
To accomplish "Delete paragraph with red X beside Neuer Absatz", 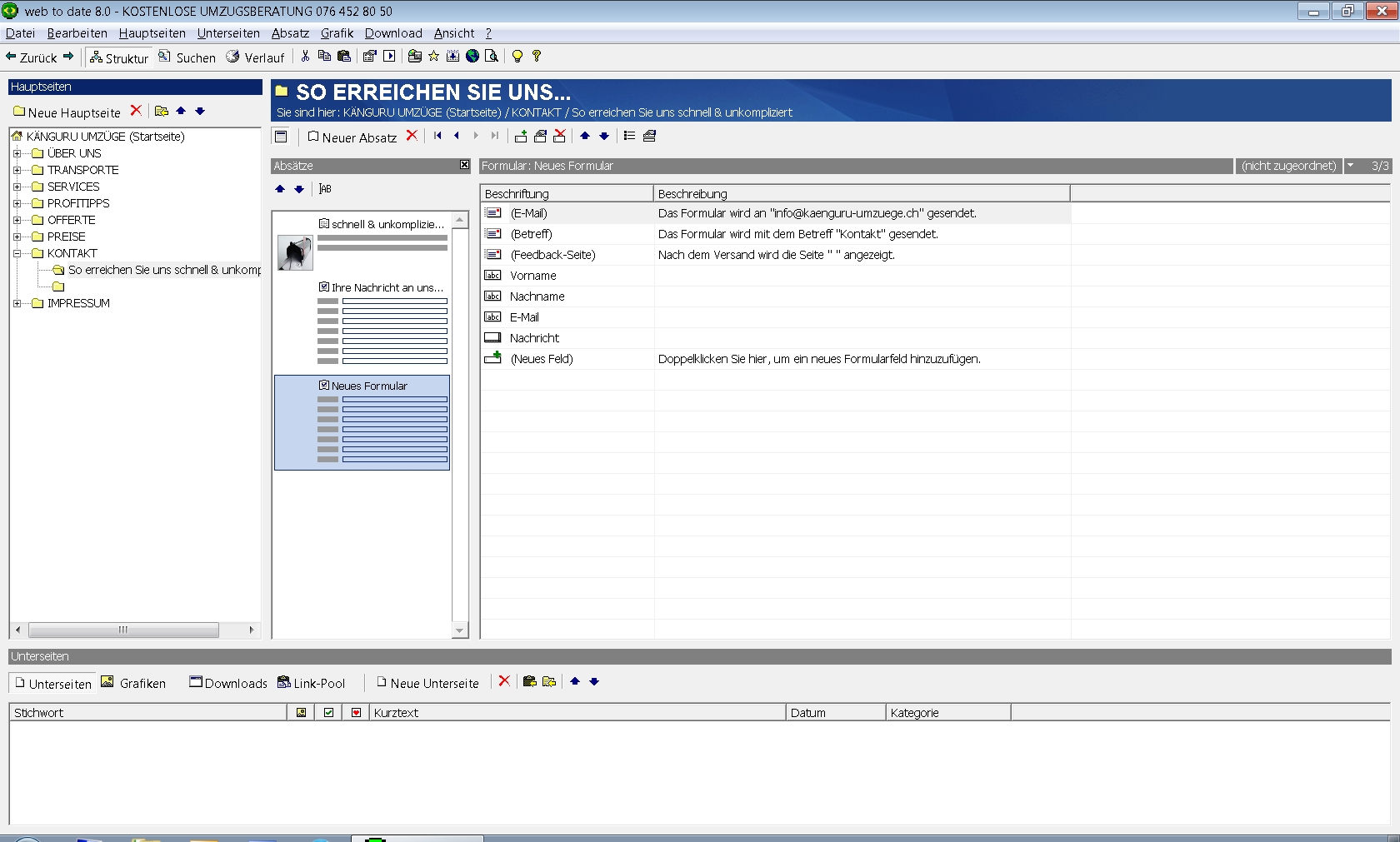I will coord(412,136).
